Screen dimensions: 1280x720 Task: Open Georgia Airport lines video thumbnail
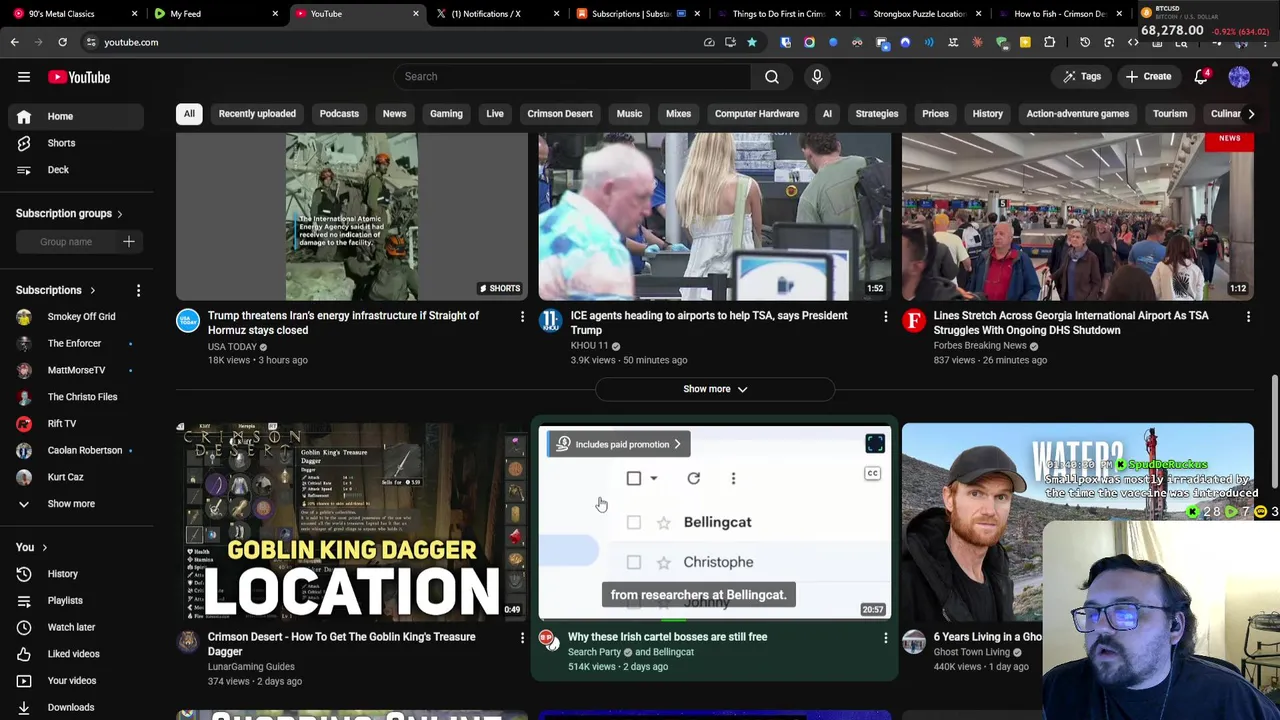(1078, 217)
